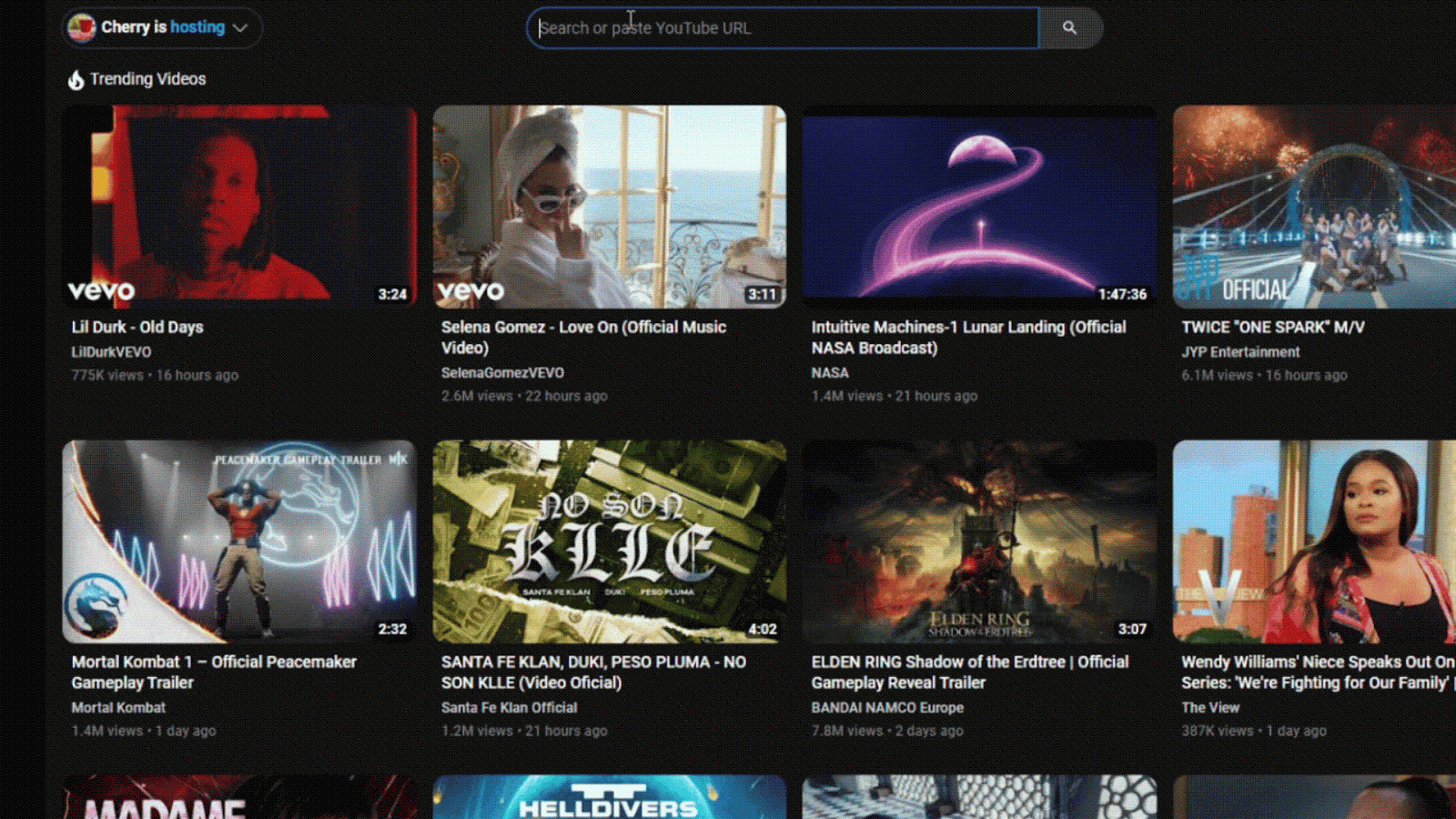Viewport: 1456px width, 819px height.
Task: Open the TWICE ONE SPARK M/V thumbnail
Action: pyautogui.click(x=1314, y=207)
